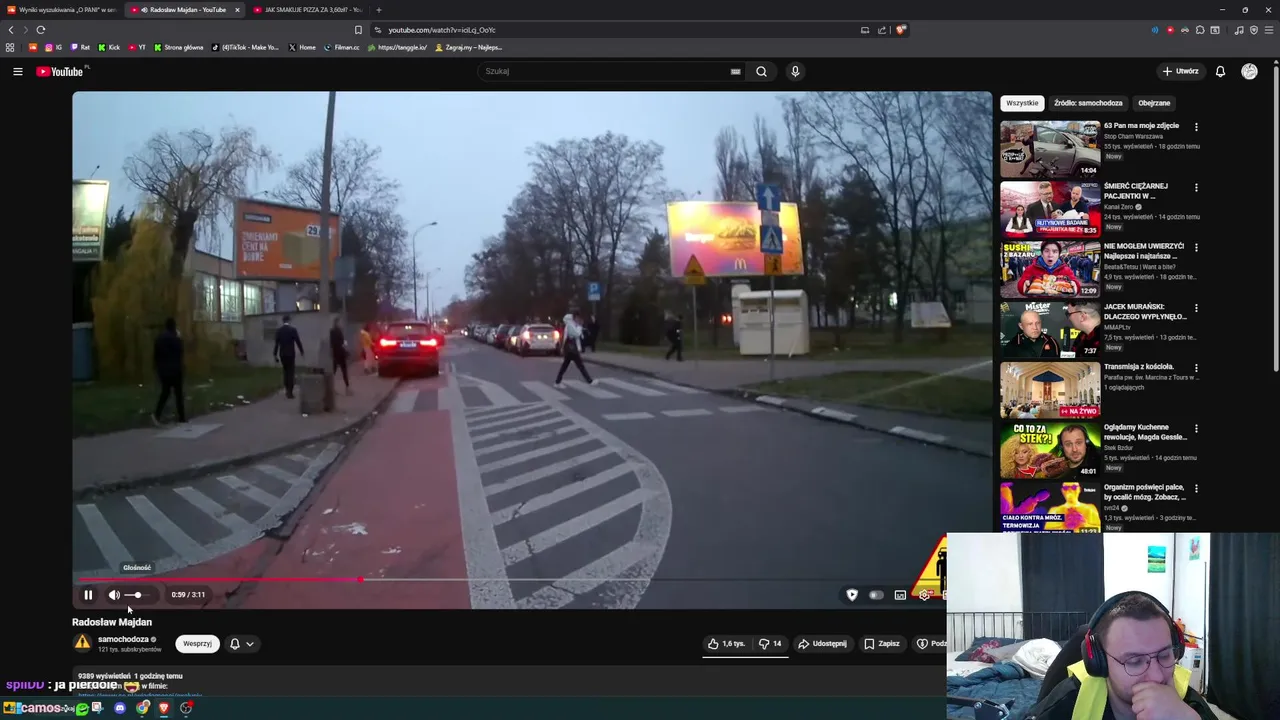The image size is (1280, 720).
Task: Open the on-screen keyboard icon in the search box
Action: pyautogui.click(x=735, y=71)
